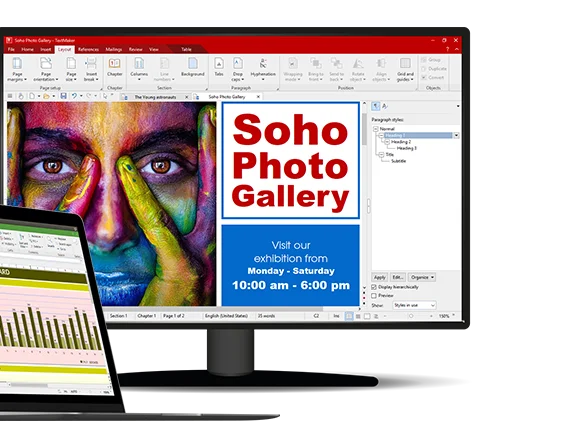Open the Hyphenation dropdown
Image resolution: width=565 pixels, height=430 pixels.
(x=263, y=70)
